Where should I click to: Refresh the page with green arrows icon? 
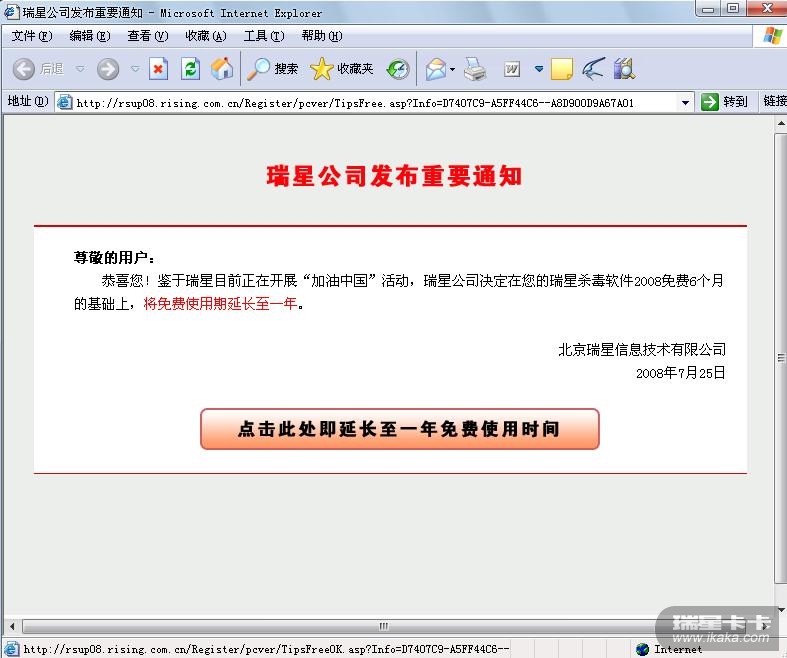click(x=190, y=69)
